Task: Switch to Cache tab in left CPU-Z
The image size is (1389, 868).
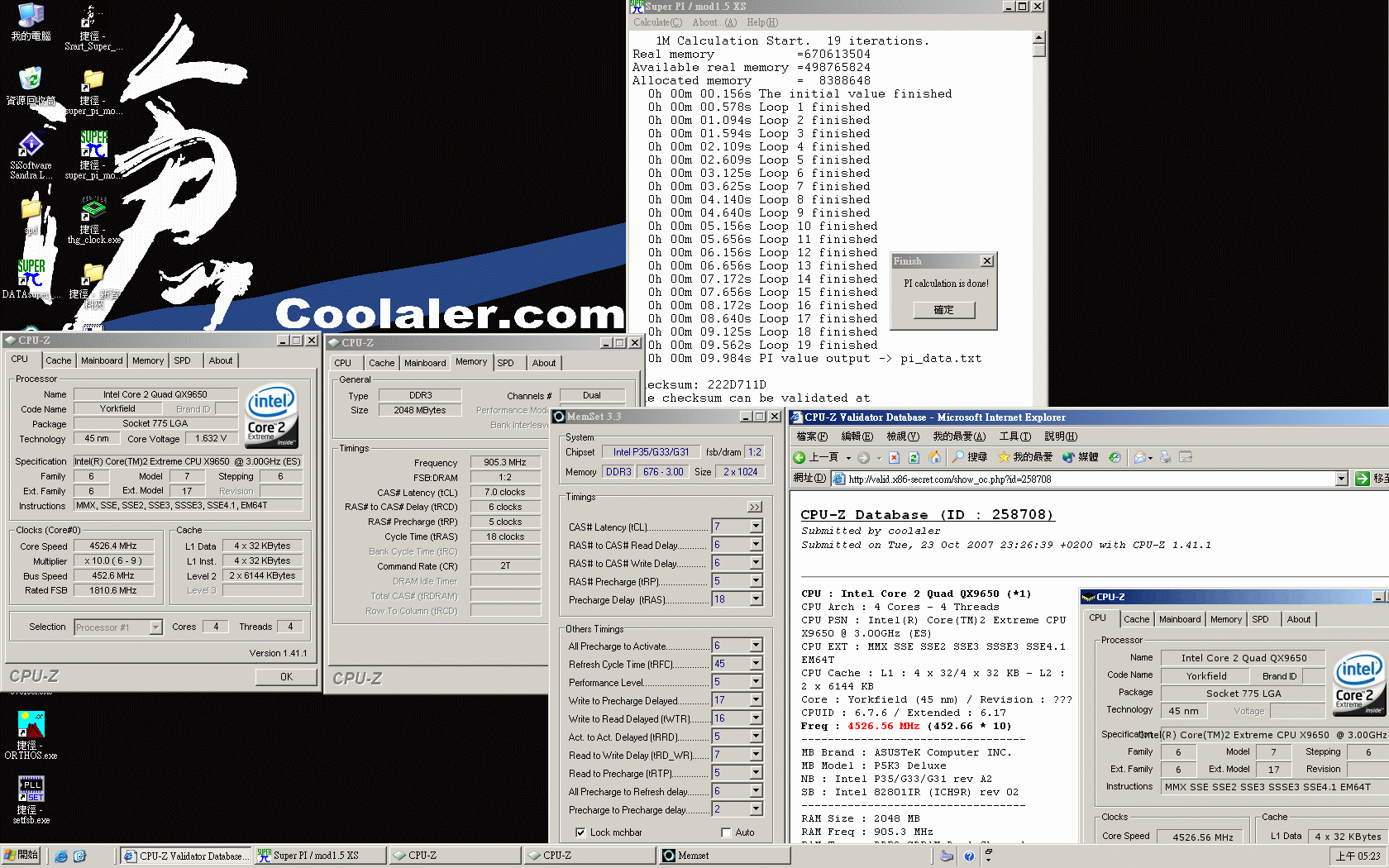Action: pyautogui.click(x=58, y=360)
